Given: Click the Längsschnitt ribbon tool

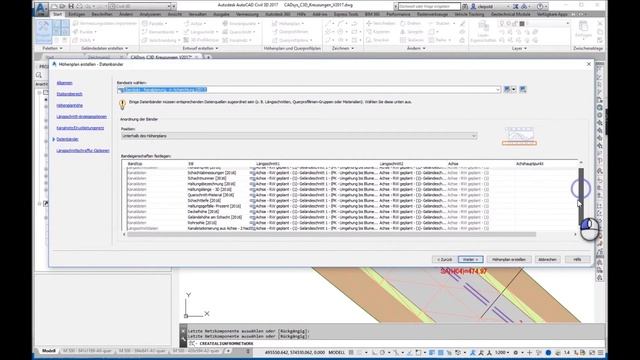Looking at the screenshot, I should 200,32.
